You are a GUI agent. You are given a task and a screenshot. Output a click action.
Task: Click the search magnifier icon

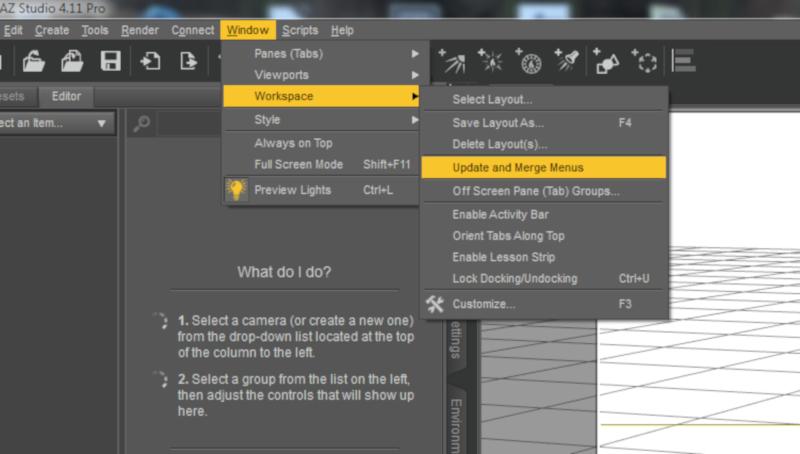tap(141, 123)
